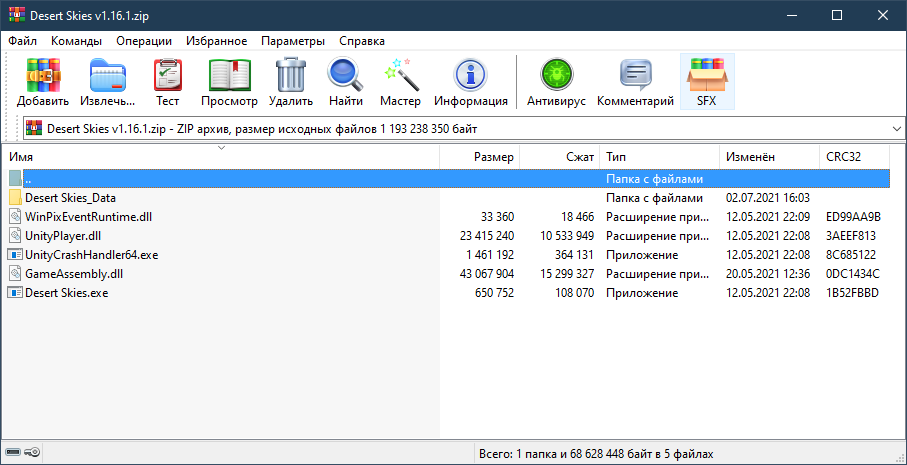This screenshot has width=907, height=465.
Task: Click the Удалить trash can icon
Action: (291, 81)
